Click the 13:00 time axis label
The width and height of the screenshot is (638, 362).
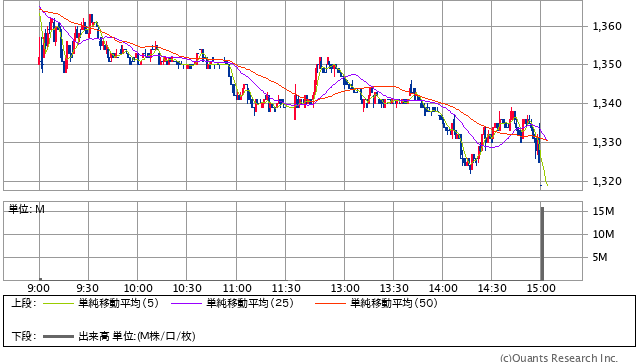coord(345,288)
